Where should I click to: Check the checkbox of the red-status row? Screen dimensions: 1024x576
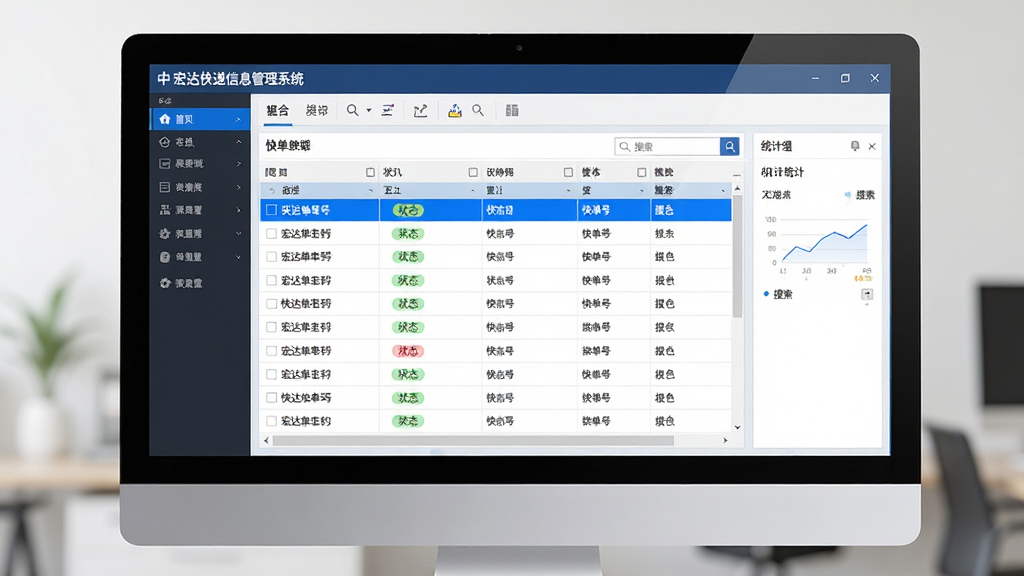pos(271,351)
